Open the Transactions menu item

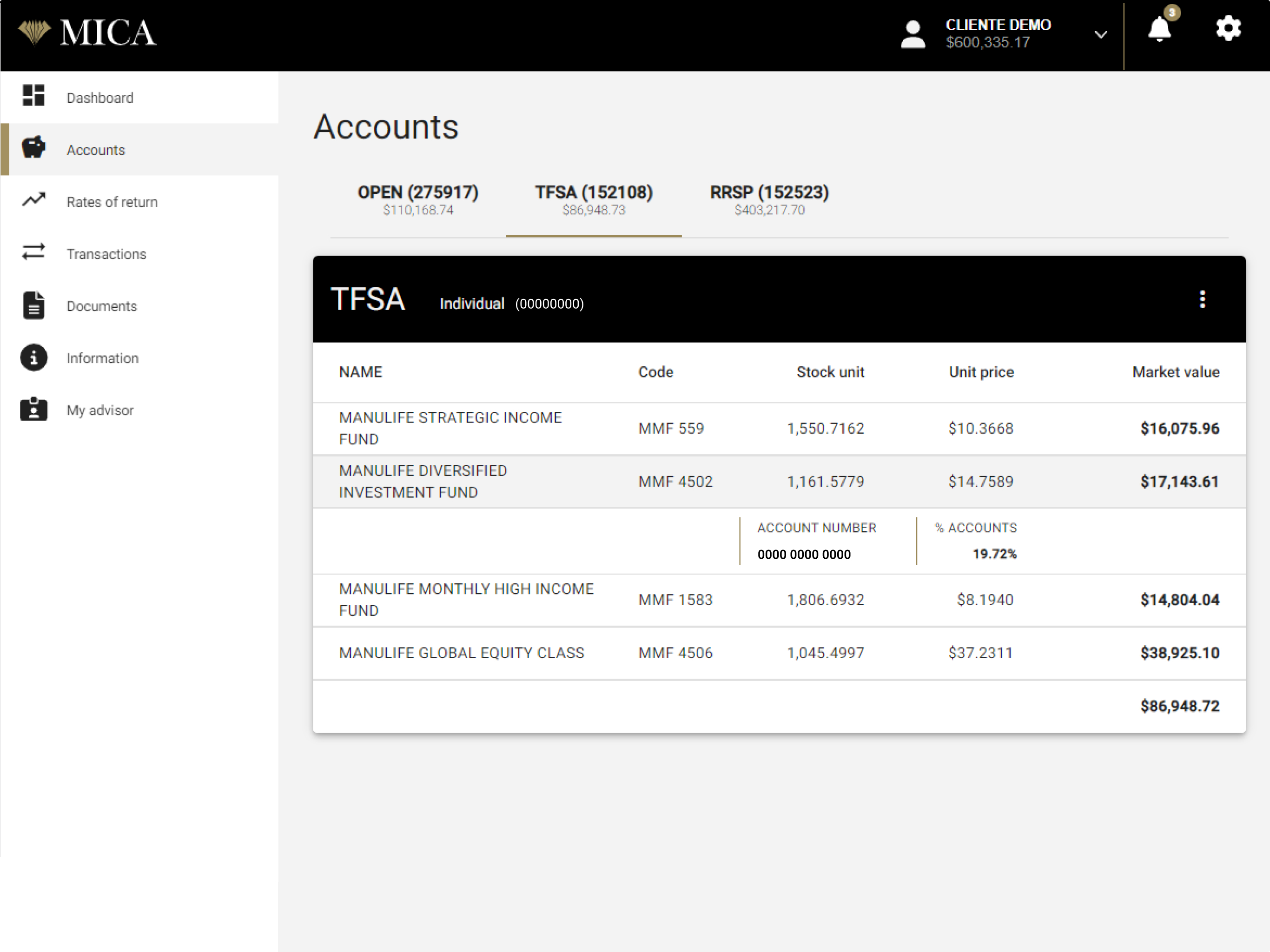pos(139,254)
